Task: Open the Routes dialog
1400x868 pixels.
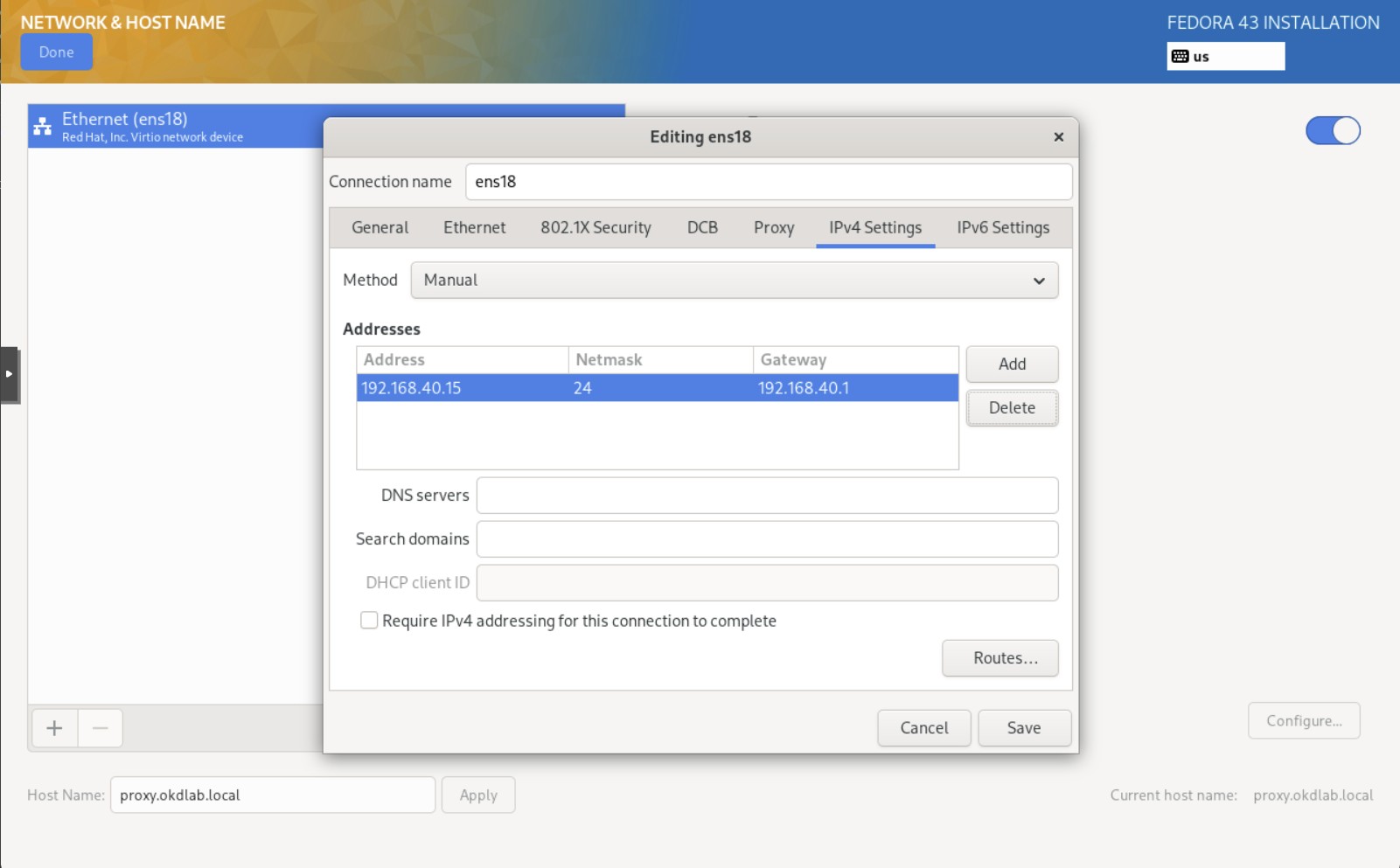Action: pos(1000,658)
